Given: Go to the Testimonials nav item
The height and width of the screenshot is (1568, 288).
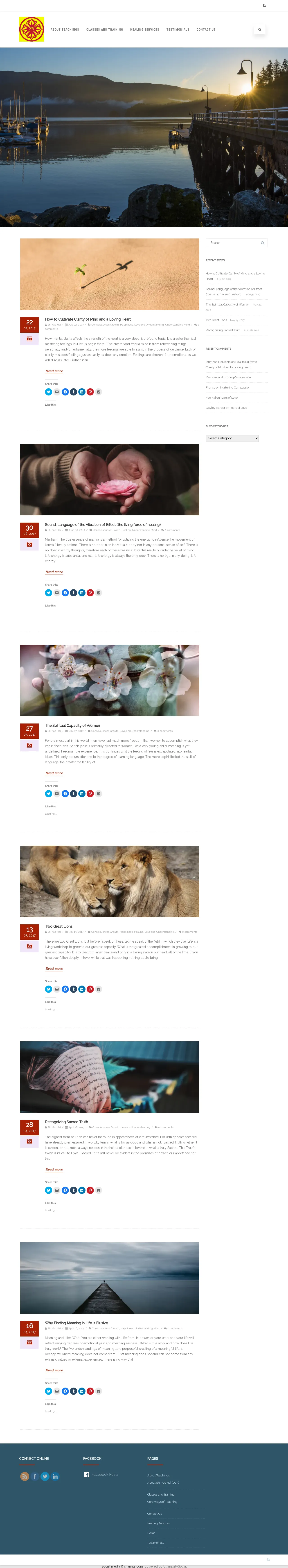Looking at the screenshot, I should point(178,29).
